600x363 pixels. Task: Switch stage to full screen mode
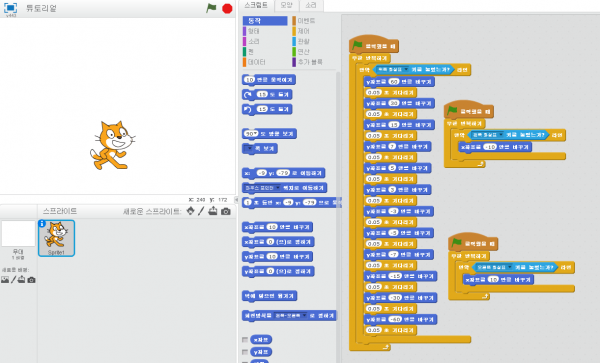click(x=10, y=8)
